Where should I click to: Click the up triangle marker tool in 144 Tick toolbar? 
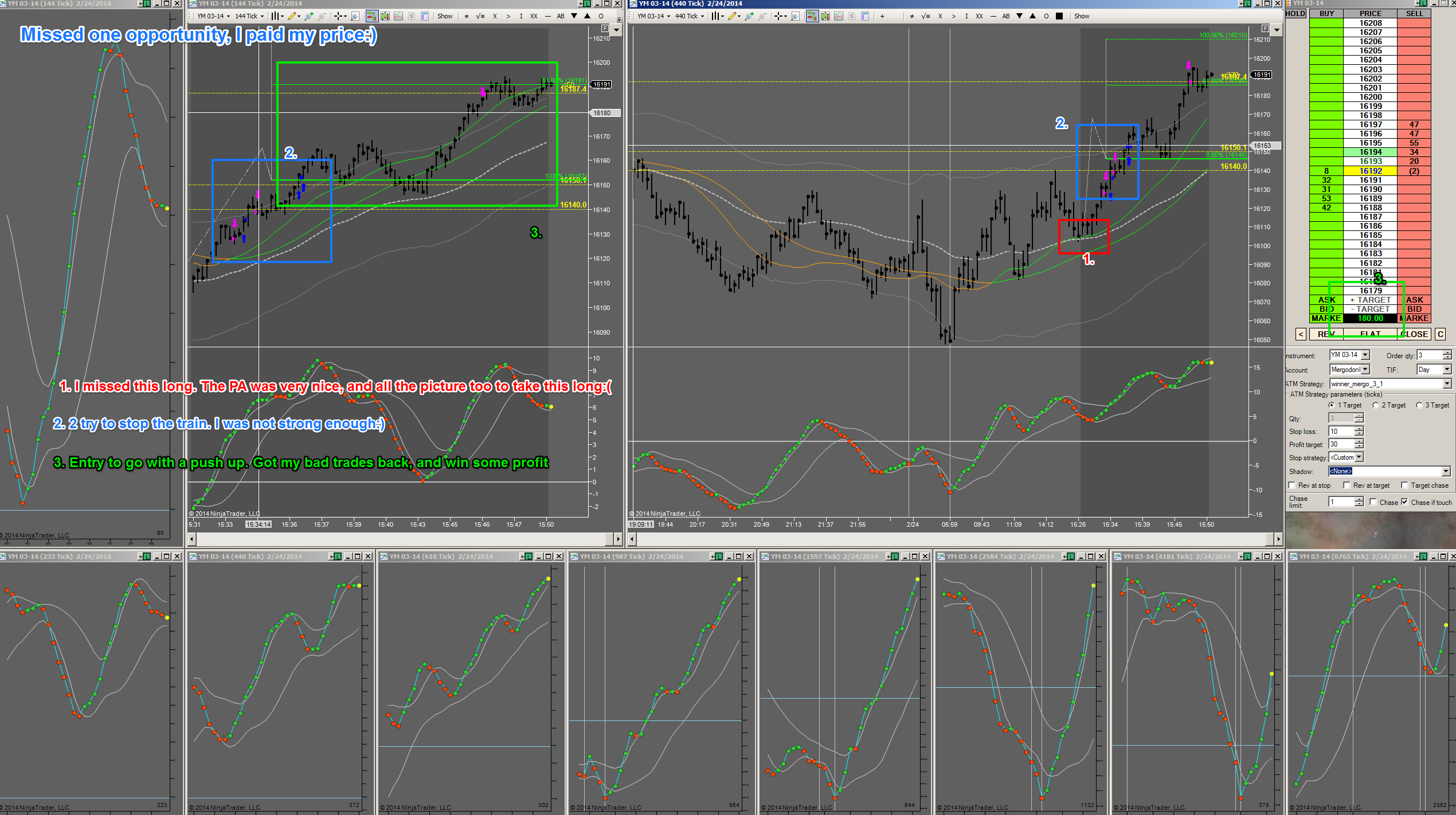(587, 16)
